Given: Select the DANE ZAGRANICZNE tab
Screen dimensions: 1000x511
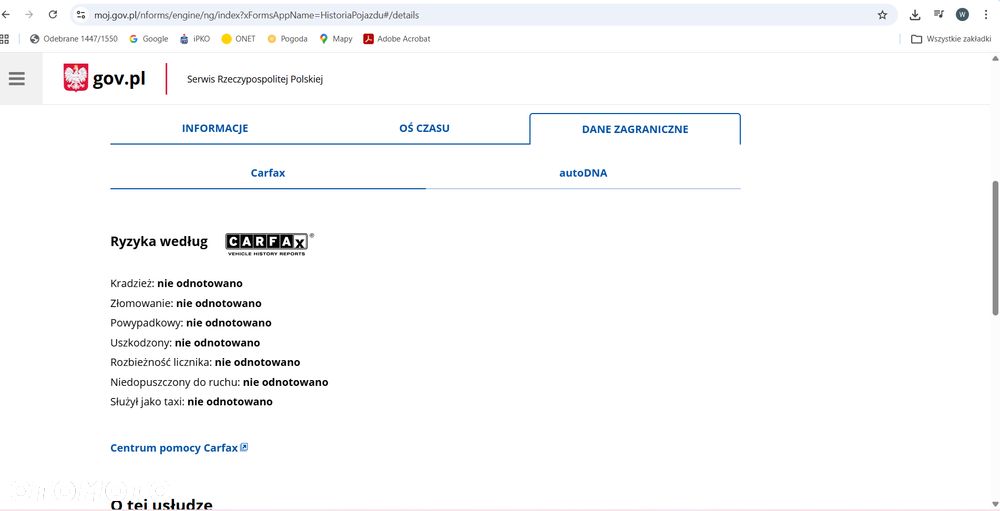Looking at the screenshot, I should pyautogui.click(x=635, y=129).
